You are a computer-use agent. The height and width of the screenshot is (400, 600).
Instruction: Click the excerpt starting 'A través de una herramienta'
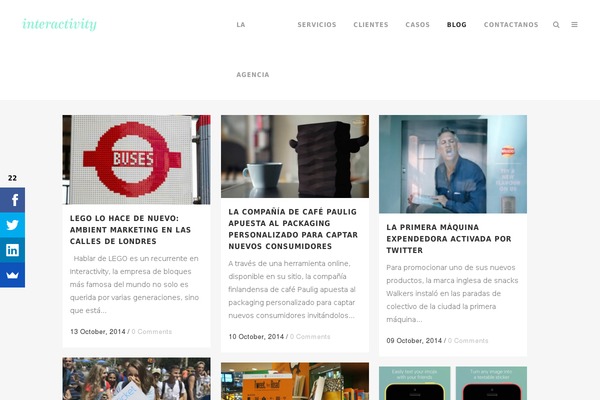292,289
